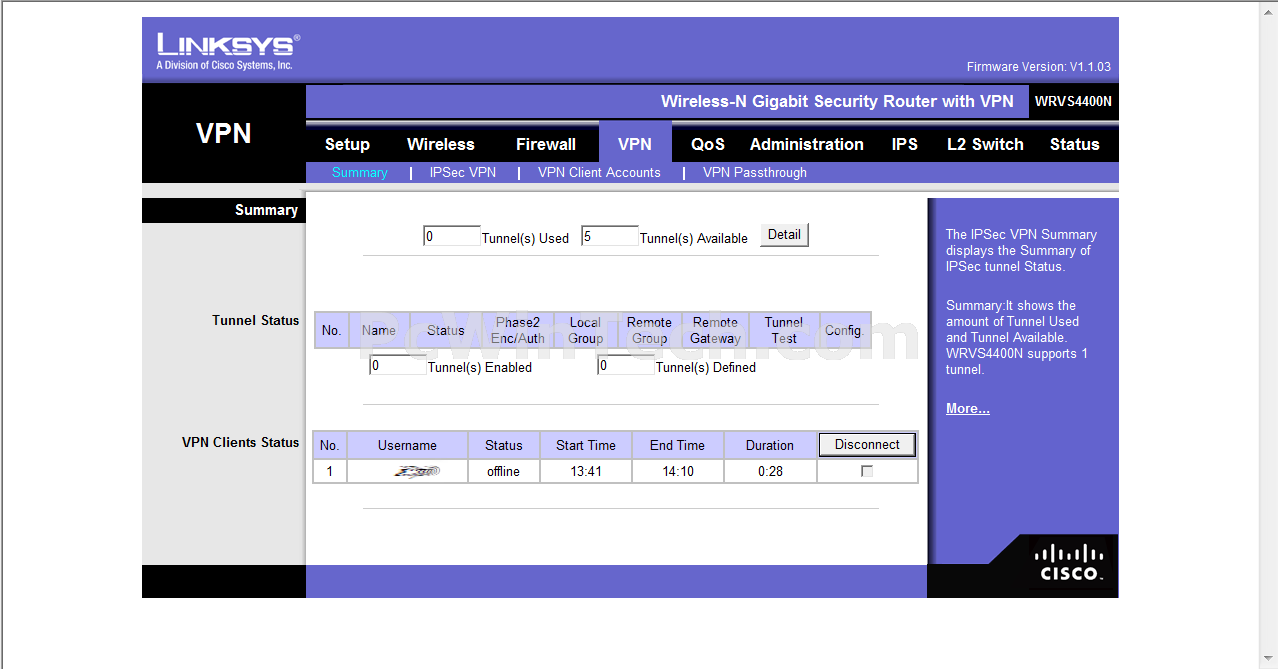
Task: Navigate to the Administration tab
Action: [x=807, y=144]
